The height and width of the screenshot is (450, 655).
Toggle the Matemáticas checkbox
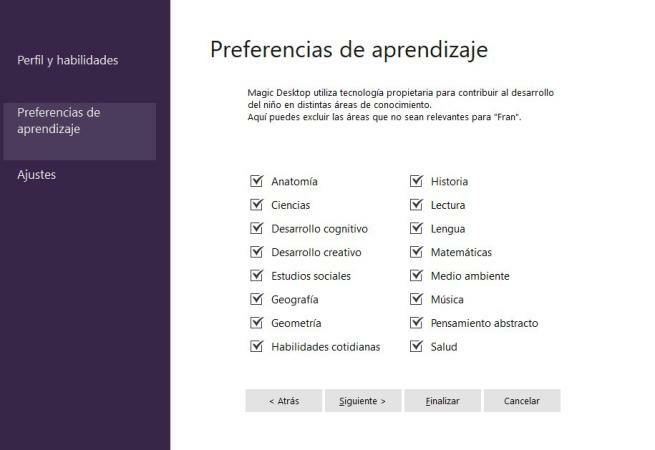coord(415,252)
